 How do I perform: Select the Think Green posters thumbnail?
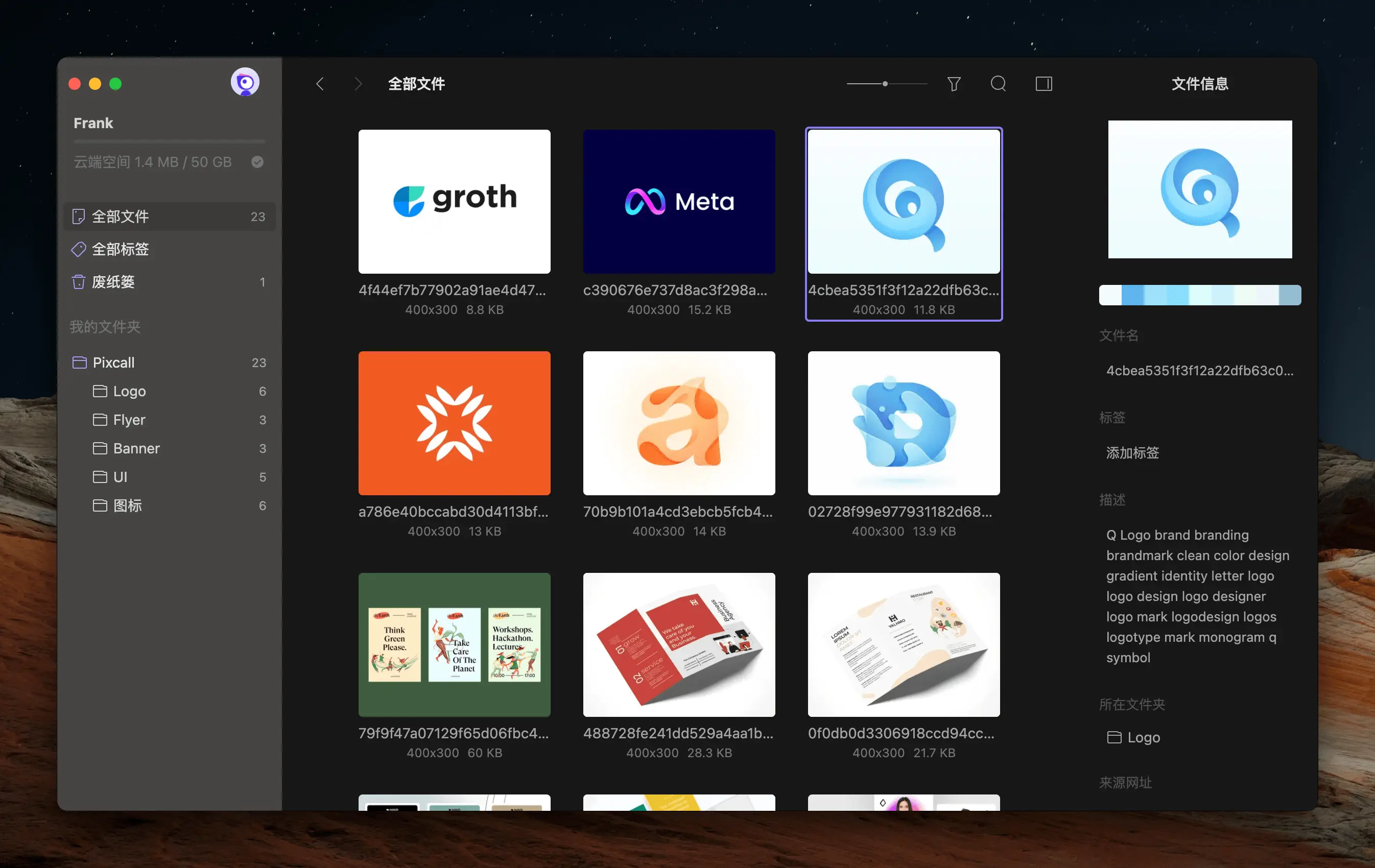point(455,645)
